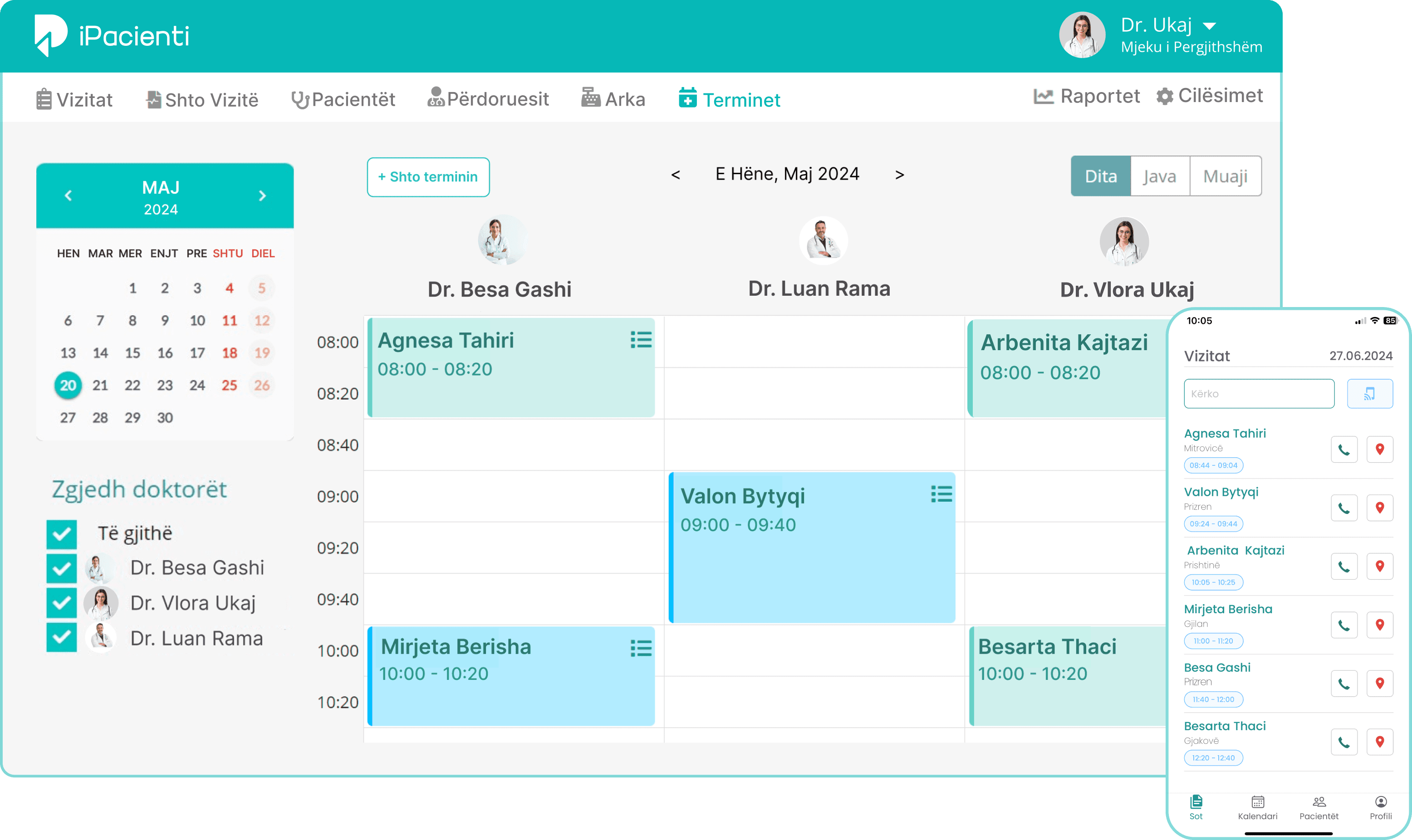Click the Shto terminin button
The height and width of the screenshot is (840, 1412).
click(427, 176)
